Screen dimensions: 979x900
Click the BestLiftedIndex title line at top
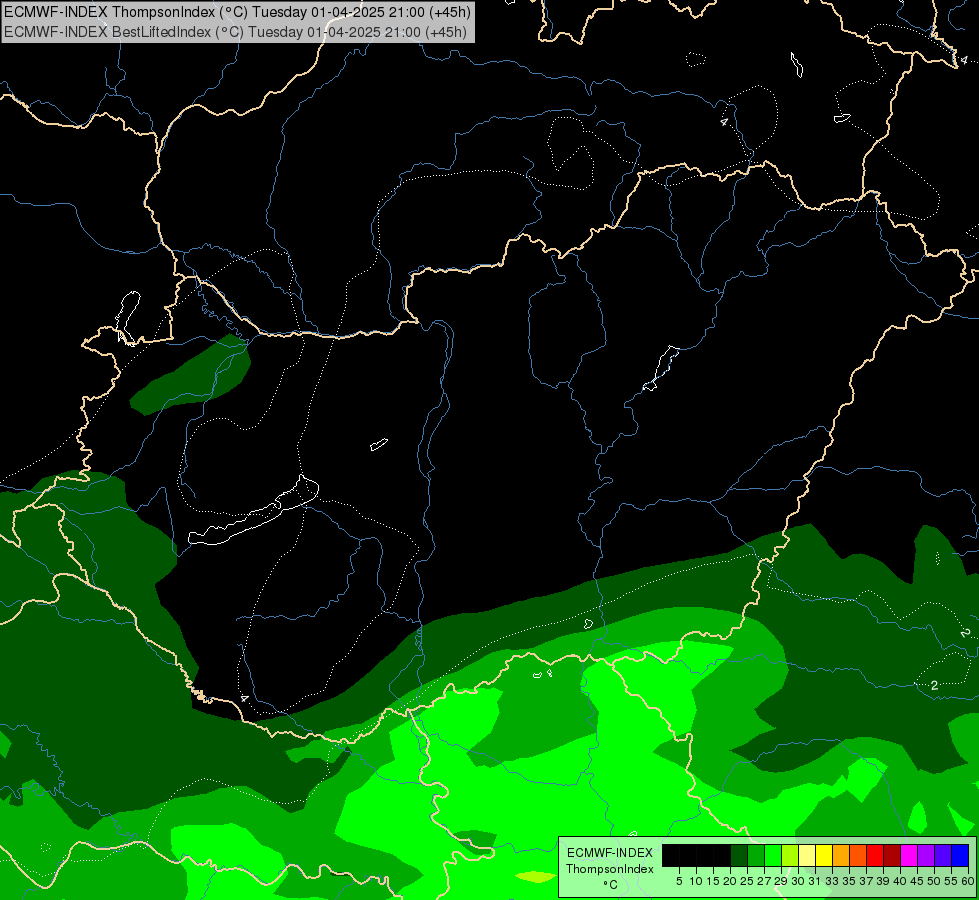(235, 31)
